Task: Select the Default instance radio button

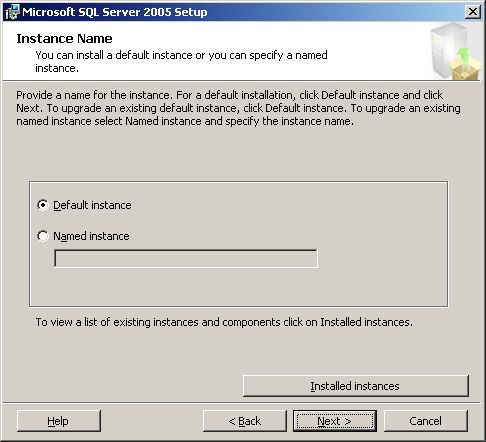Action: [x=43, y=205]
